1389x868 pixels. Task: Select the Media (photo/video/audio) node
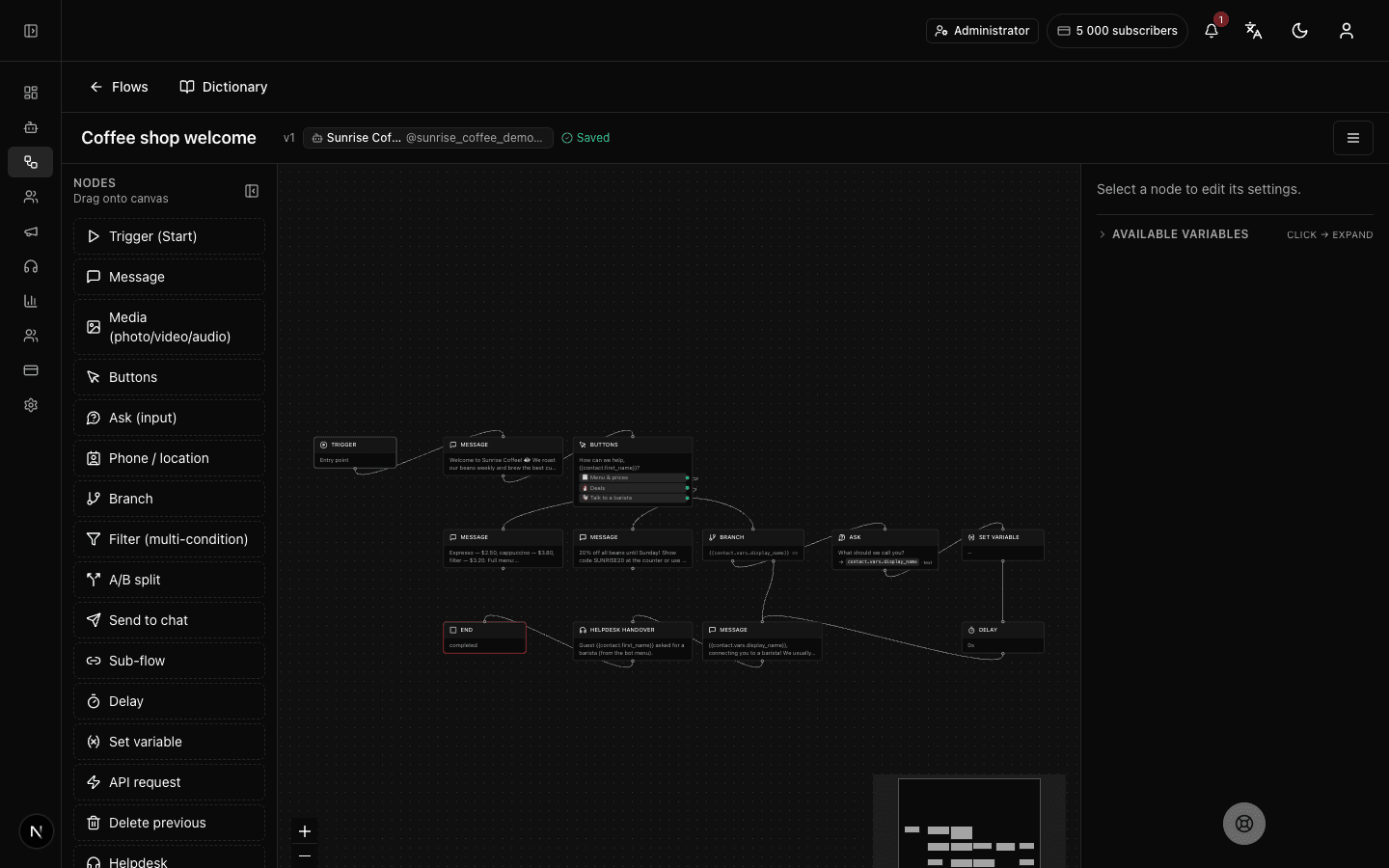(169, 327)
